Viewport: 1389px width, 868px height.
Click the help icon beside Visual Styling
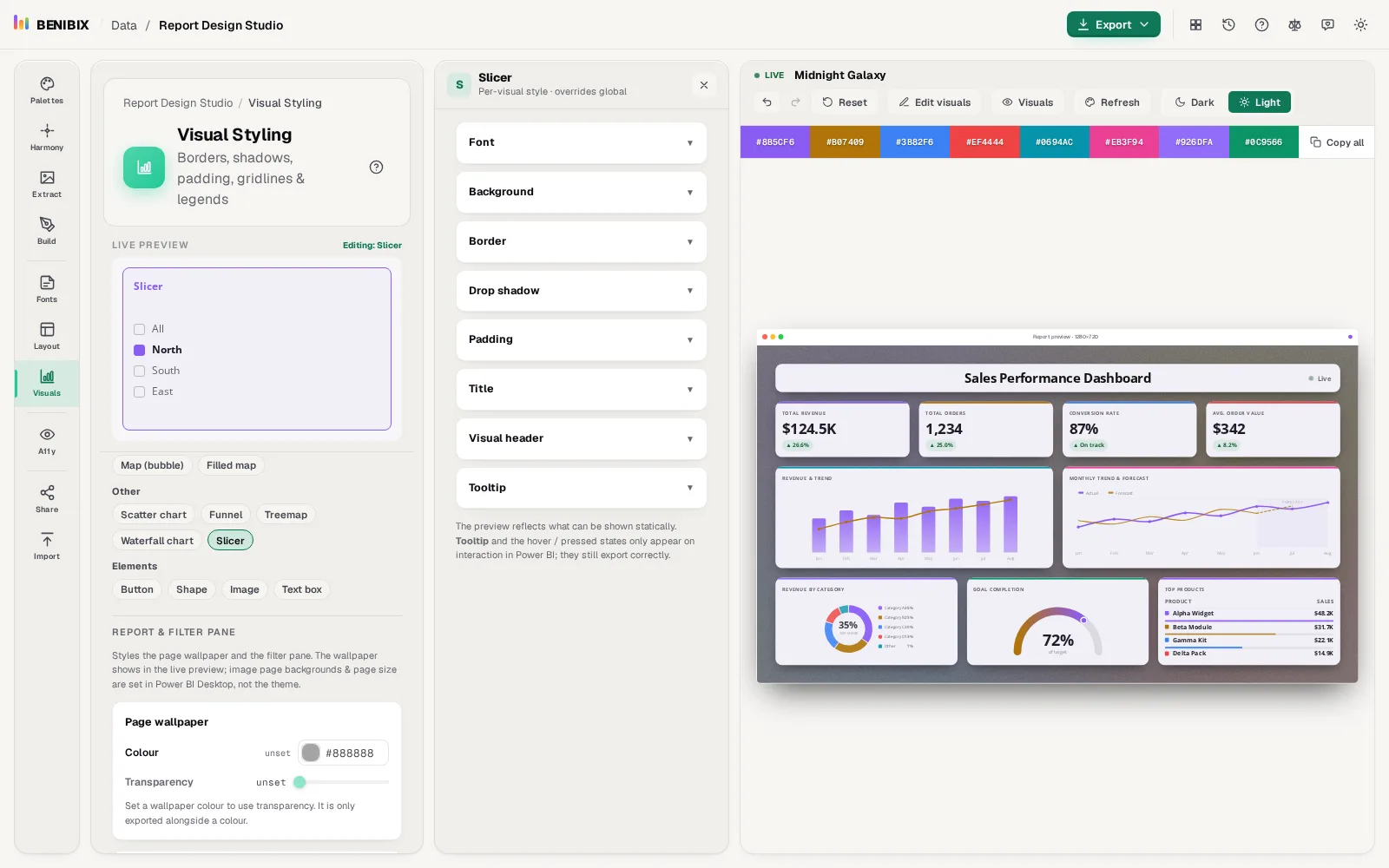376,168
